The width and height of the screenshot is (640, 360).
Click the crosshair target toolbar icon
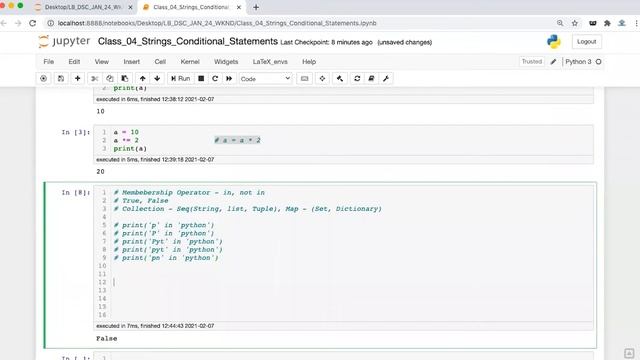tap(322, 78)
